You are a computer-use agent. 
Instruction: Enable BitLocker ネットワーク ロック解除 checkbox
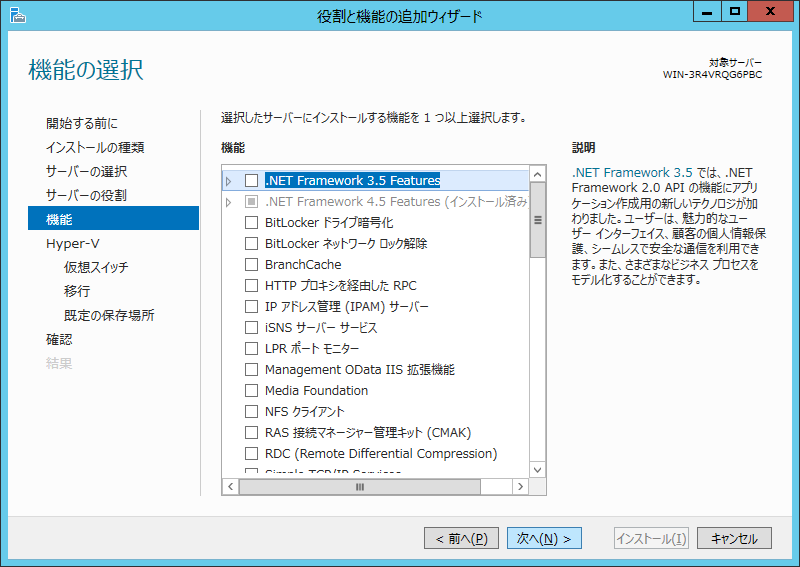pyautogui.click(x=251, y=243)
